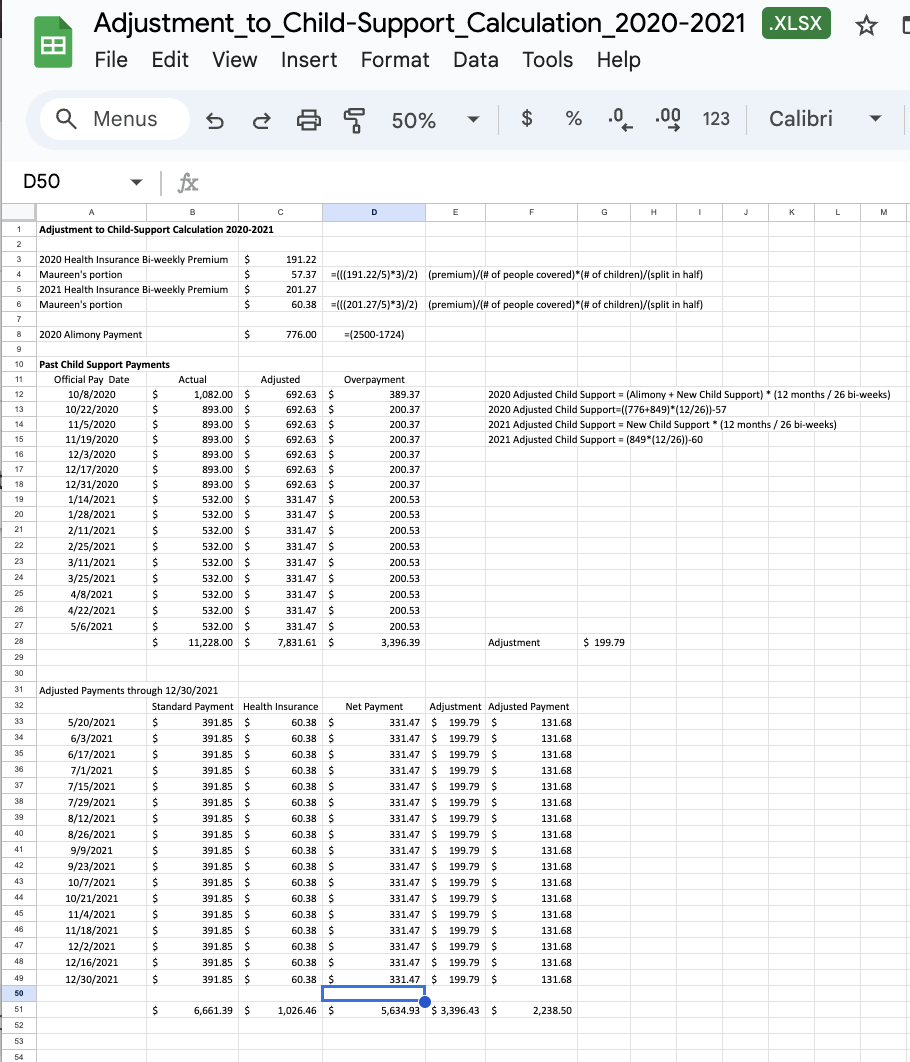Open the Edit menu

pyautogui.click(x=170, y=60)
